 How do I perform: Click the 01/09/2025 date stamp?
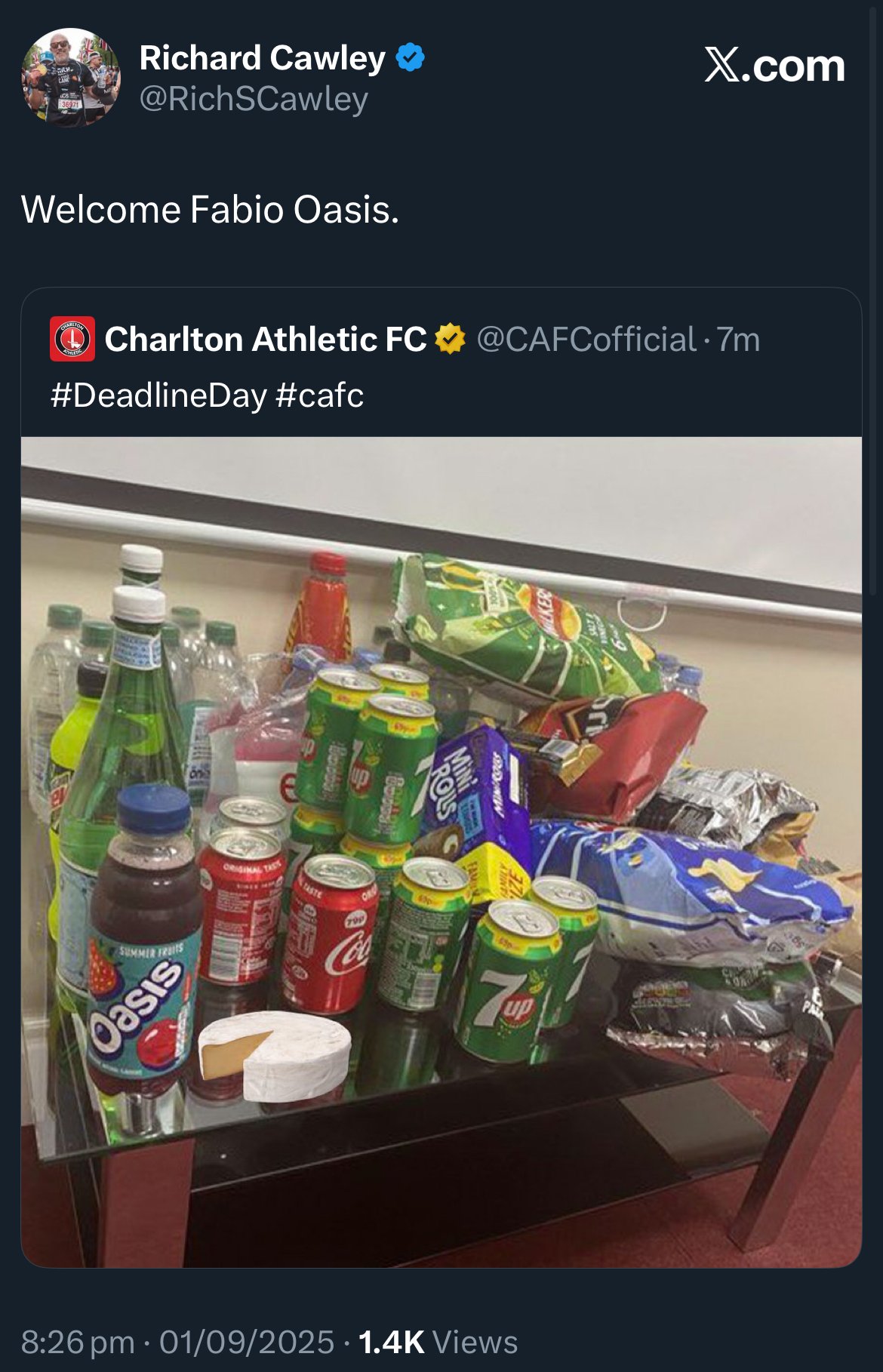[x=247, y=1342]
